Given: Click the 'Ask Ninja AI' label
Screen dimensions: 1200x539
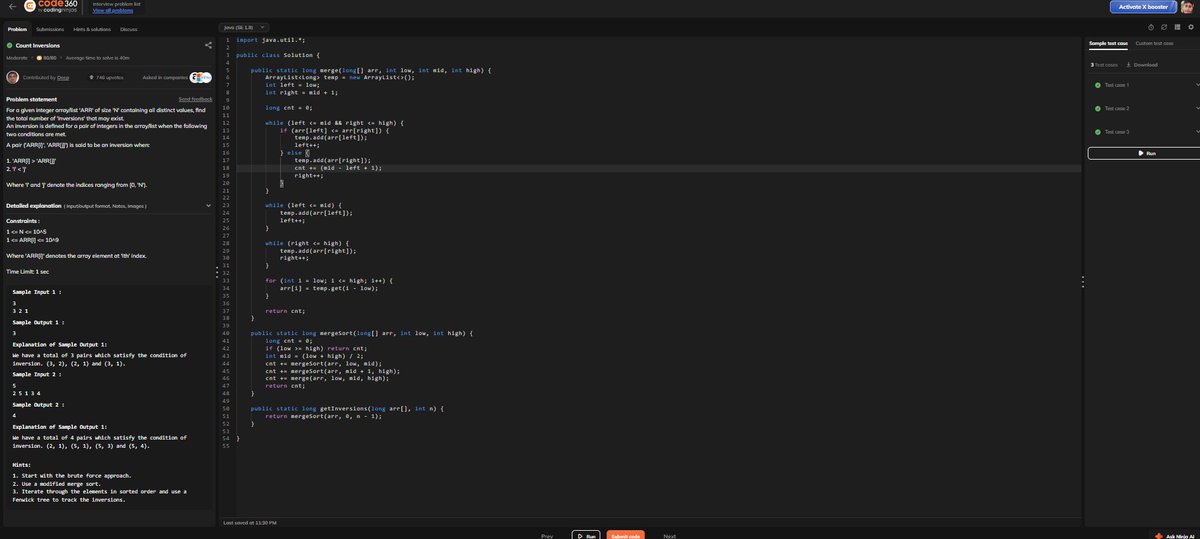Looking at the screenshot, I should click(x=1180, y=536).
